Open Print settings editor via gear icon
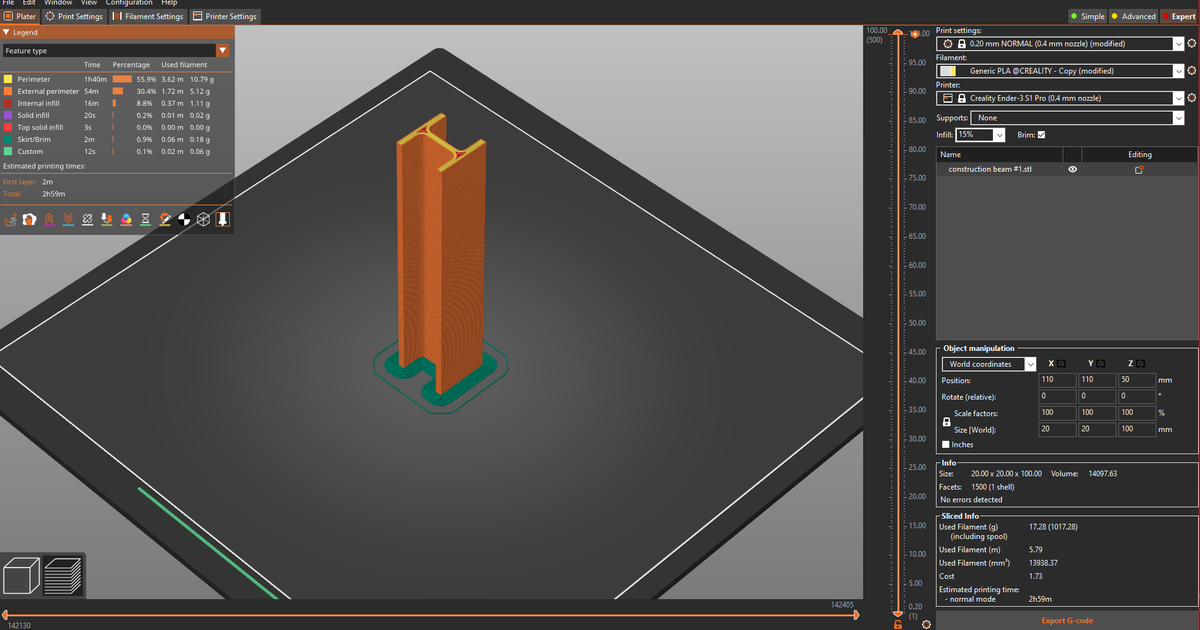1200x630 pixels. [1191, 43]
